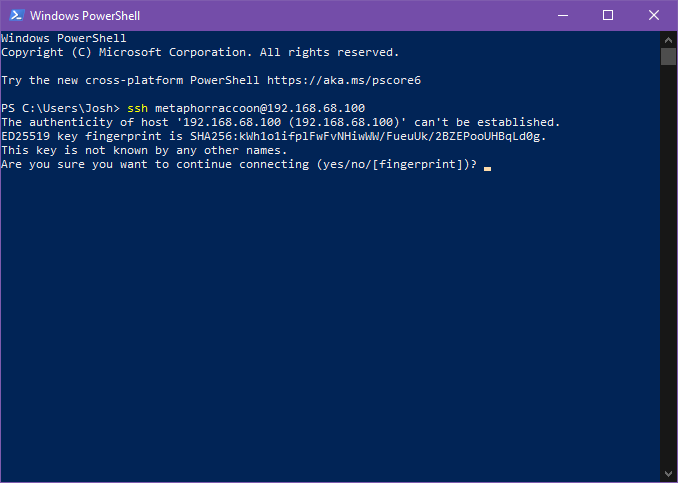Click the PowerShell icon in title bar
Viewport: 678px width, 483px height.
pyautogui.click(x=17, y=15)
